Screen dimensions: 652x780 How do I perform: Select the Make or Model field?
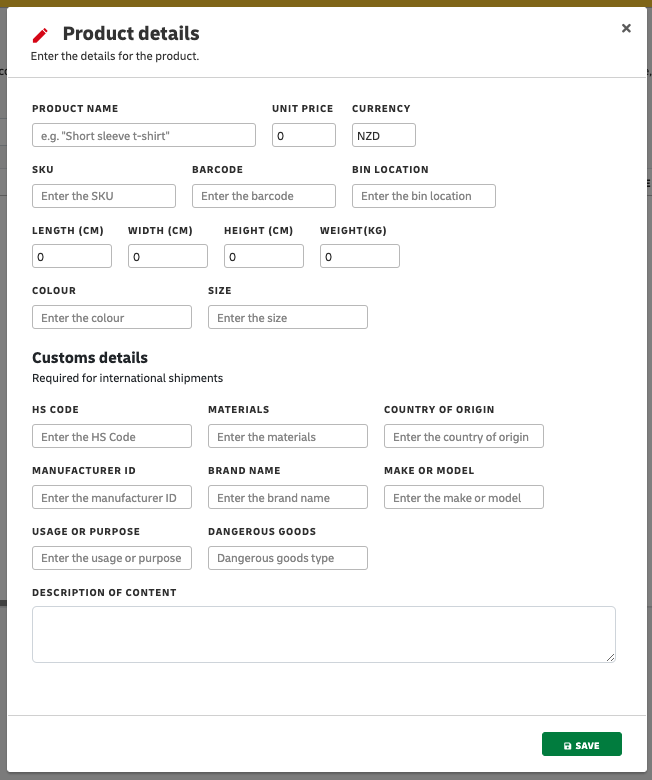pos(464,497)
